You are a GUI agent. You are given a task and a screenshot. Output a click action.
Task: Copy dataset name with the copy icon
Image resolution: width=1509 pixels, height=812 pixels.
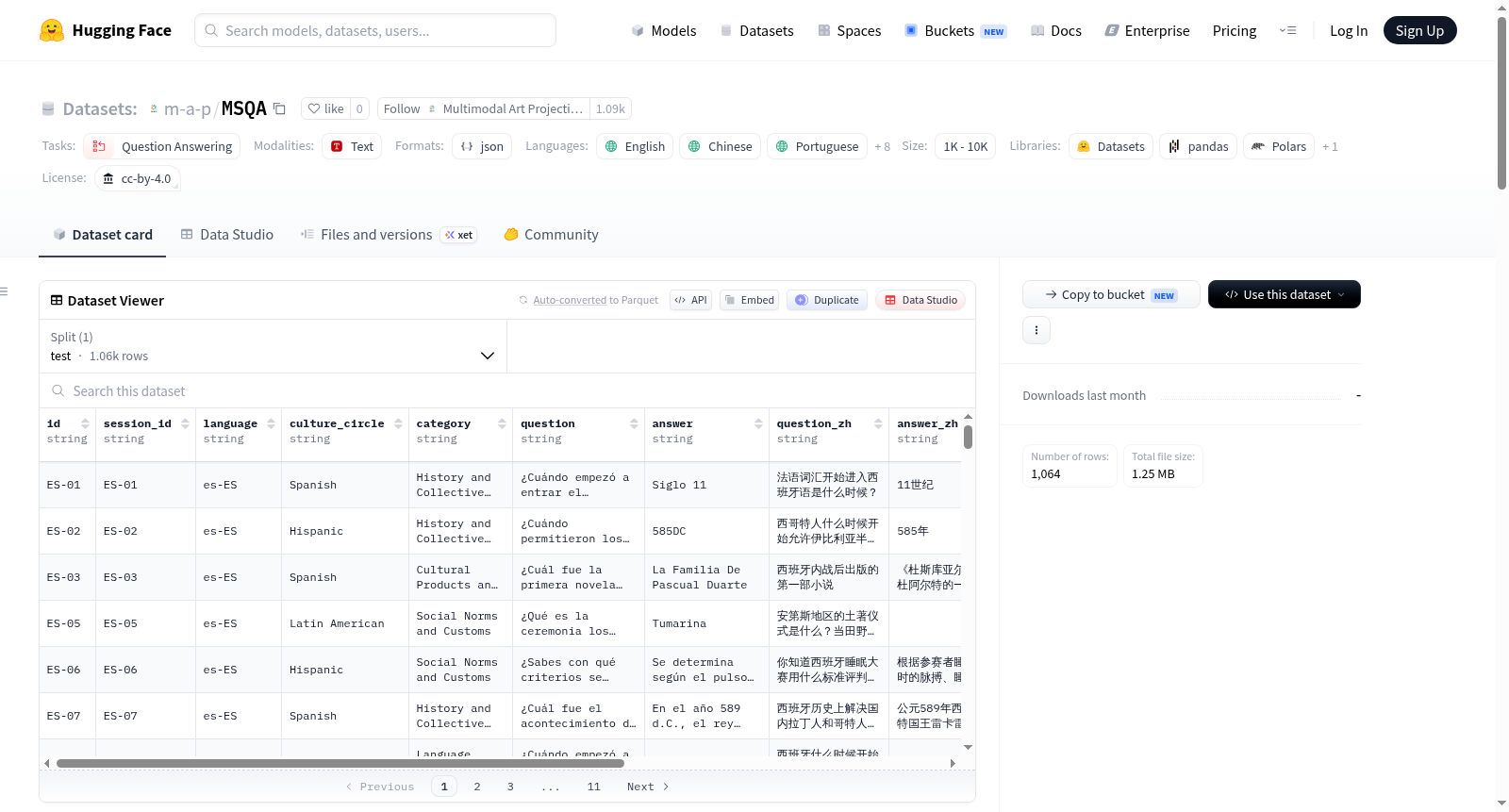pyautogui.click(x=280, y=108)
